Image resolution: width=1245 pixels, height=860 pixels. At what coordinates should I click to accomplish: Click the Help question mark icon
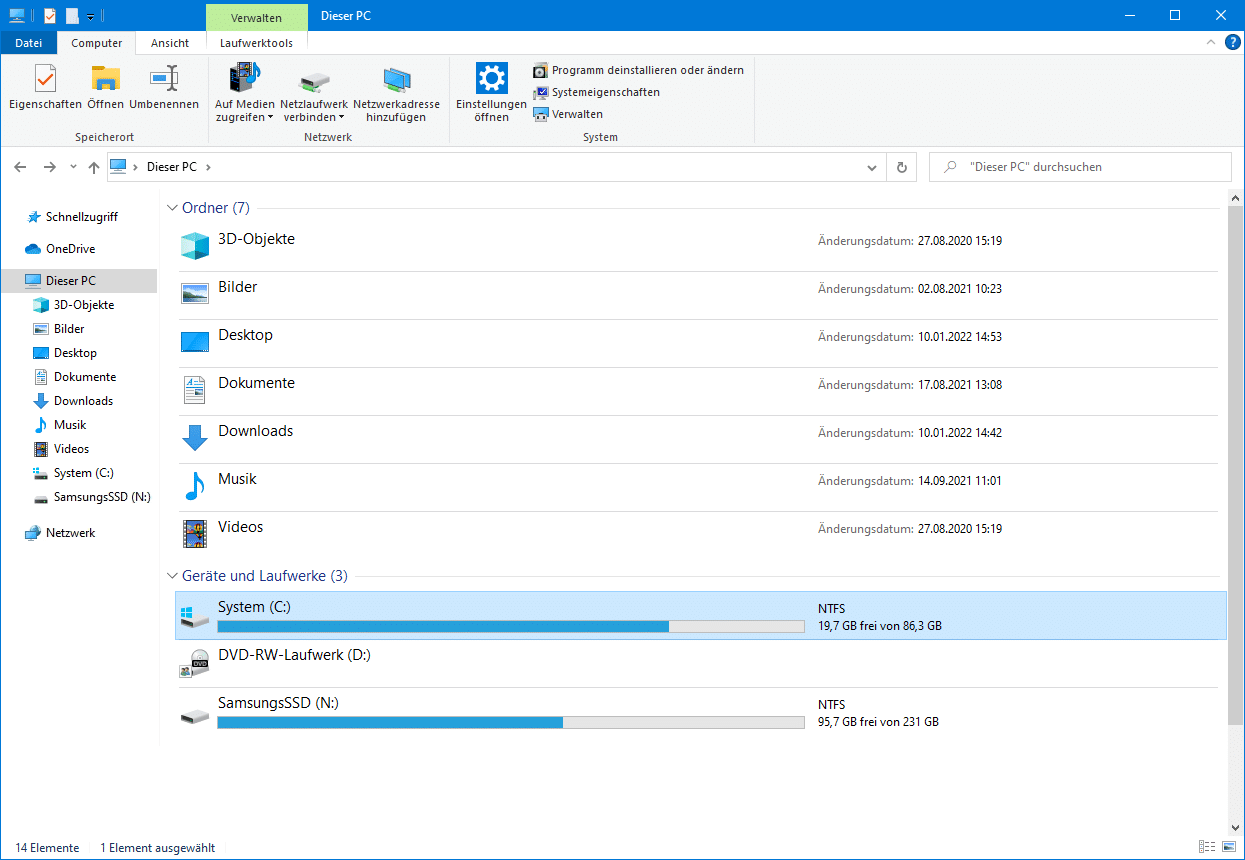point(1233,42)
